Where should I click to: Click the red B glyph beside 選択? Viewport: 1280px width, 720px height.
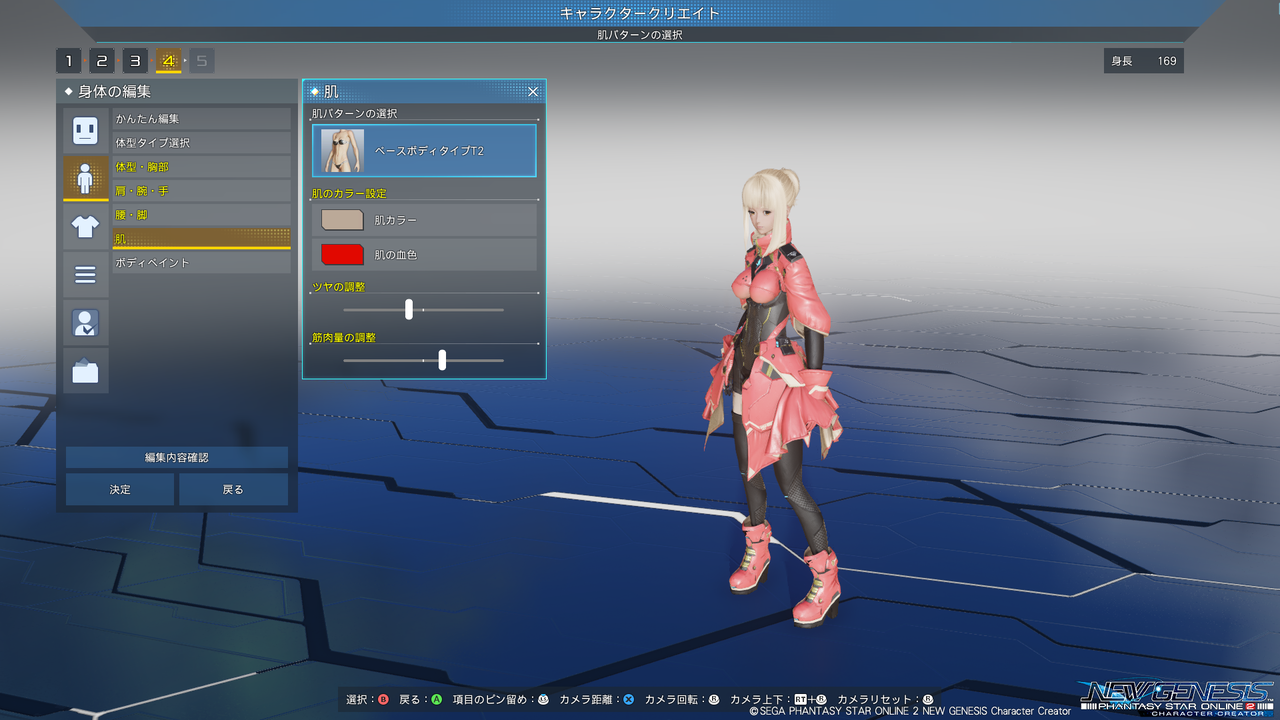coord(383,700)
